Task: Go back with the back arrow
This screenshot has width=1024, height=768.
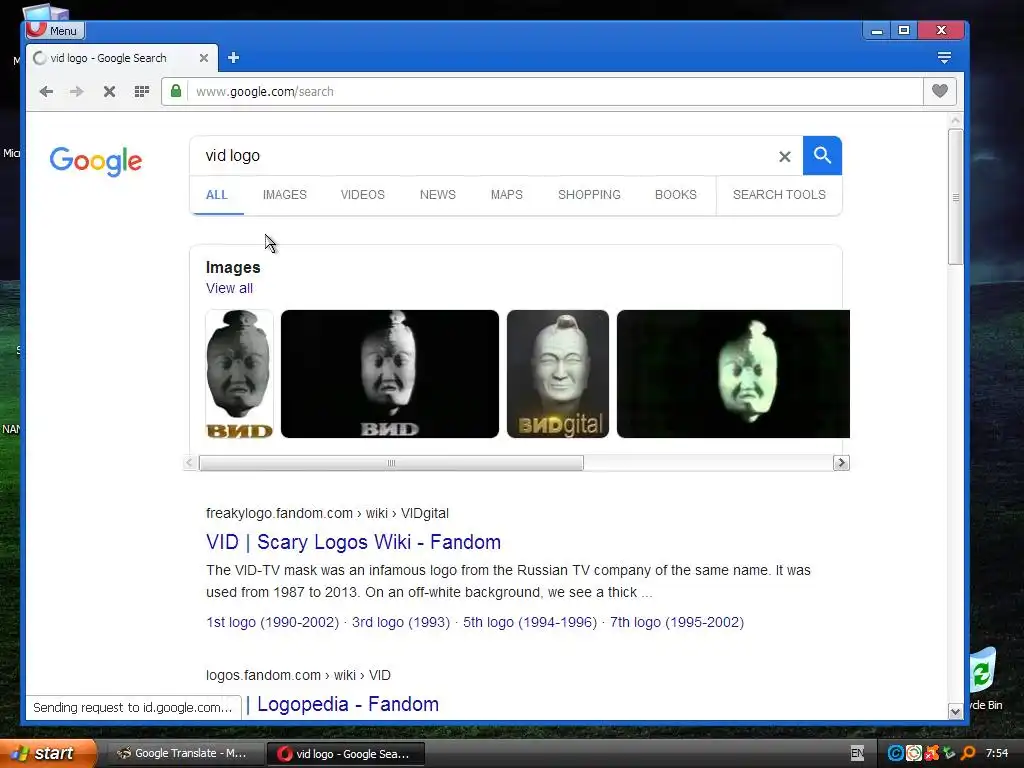Action: (46, 91)
